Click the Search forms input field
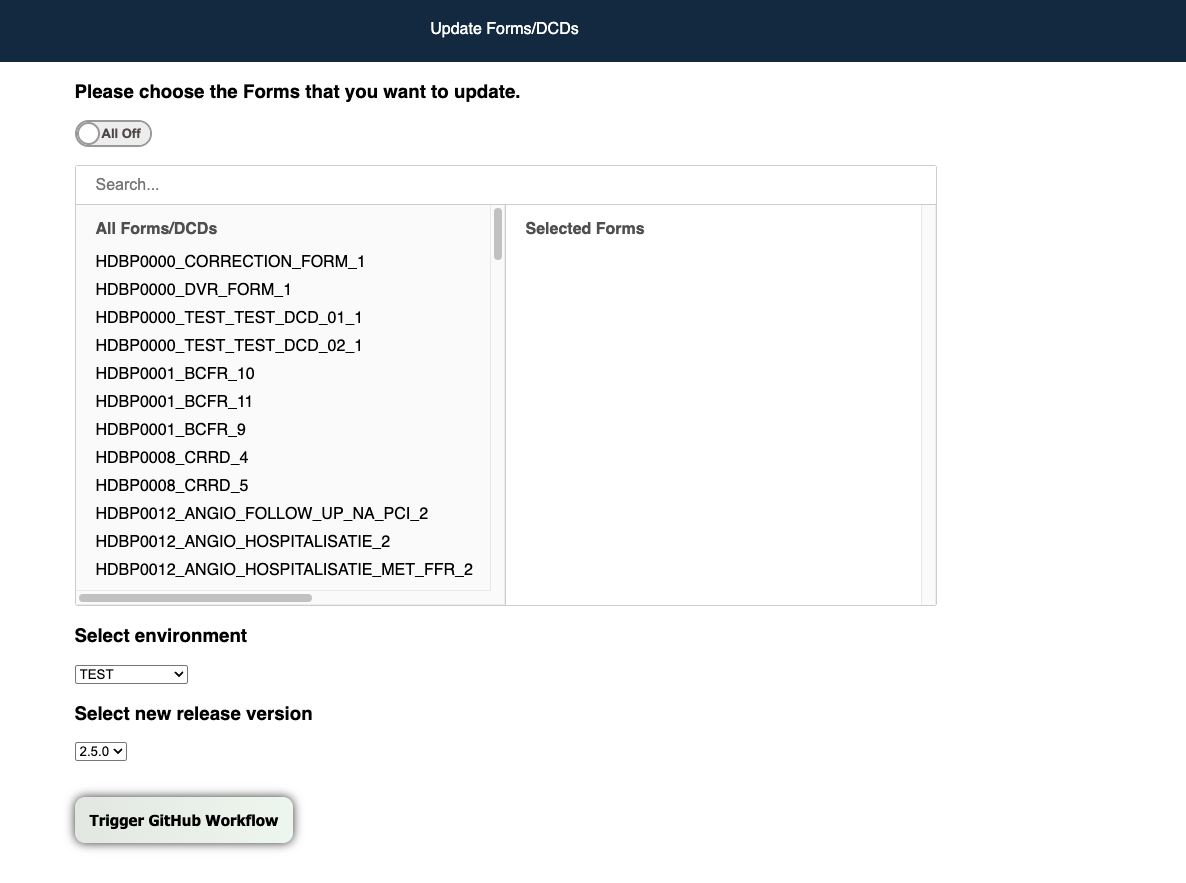This screenshot has width=1186, height=883. 505,185
